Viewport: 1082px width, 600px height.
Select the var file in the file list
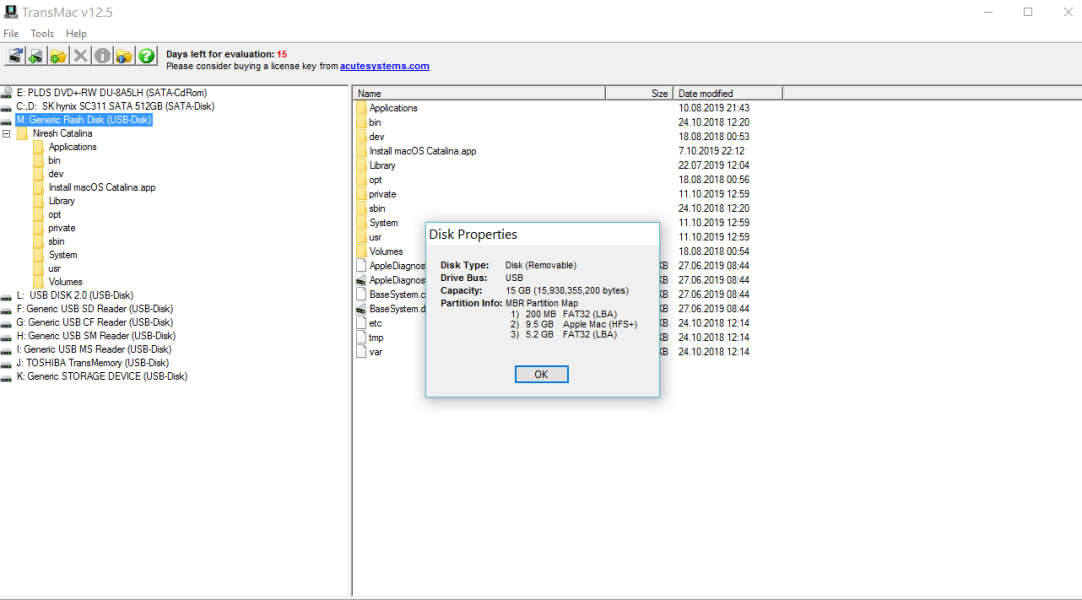point(375,352)
